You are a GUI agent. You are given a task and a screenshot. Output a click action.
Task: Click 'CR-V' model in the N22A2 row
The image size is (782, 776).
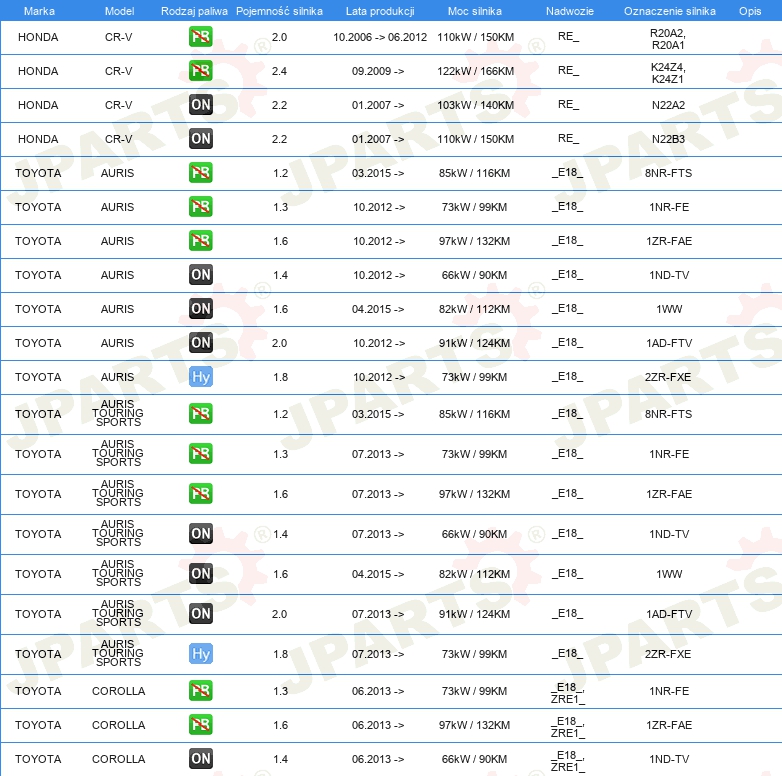(x=118, y=105)
